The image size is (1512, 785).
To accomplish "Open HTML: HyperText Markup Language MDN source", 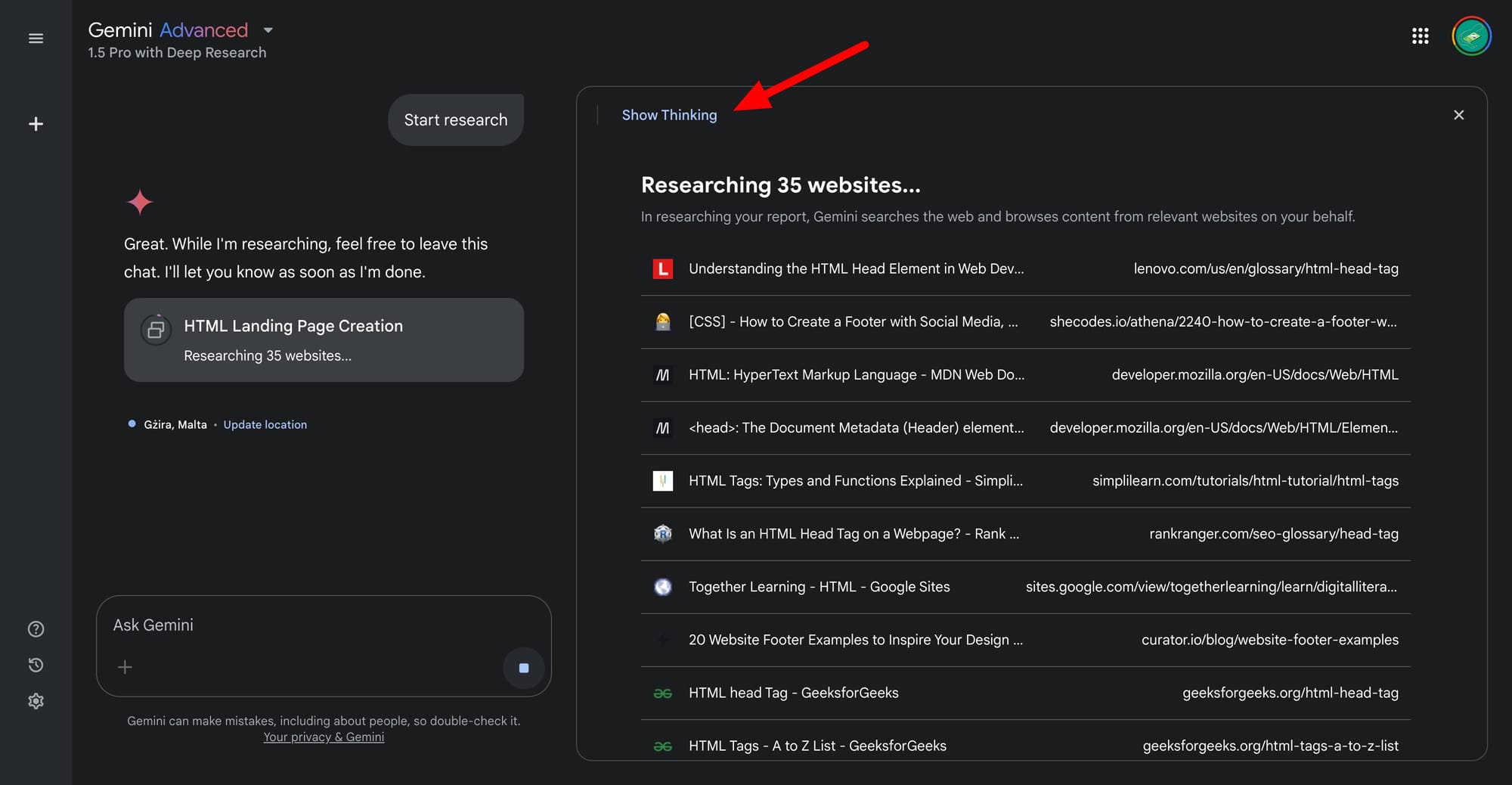I will click(857, 374).
